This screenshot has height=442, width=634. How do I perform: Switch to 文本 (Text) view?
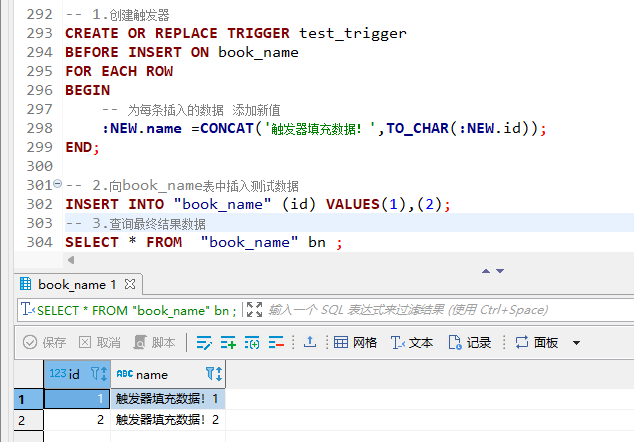(412, 342)
